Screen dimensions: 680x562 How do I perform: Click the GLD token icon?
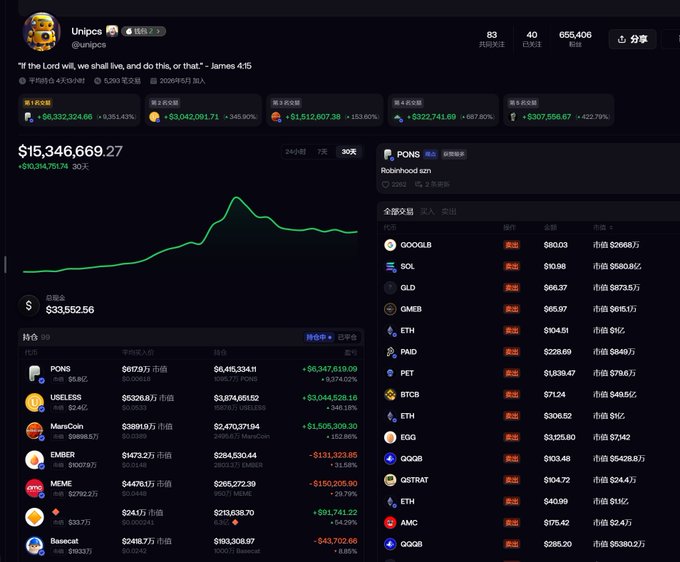coord(390,288)
